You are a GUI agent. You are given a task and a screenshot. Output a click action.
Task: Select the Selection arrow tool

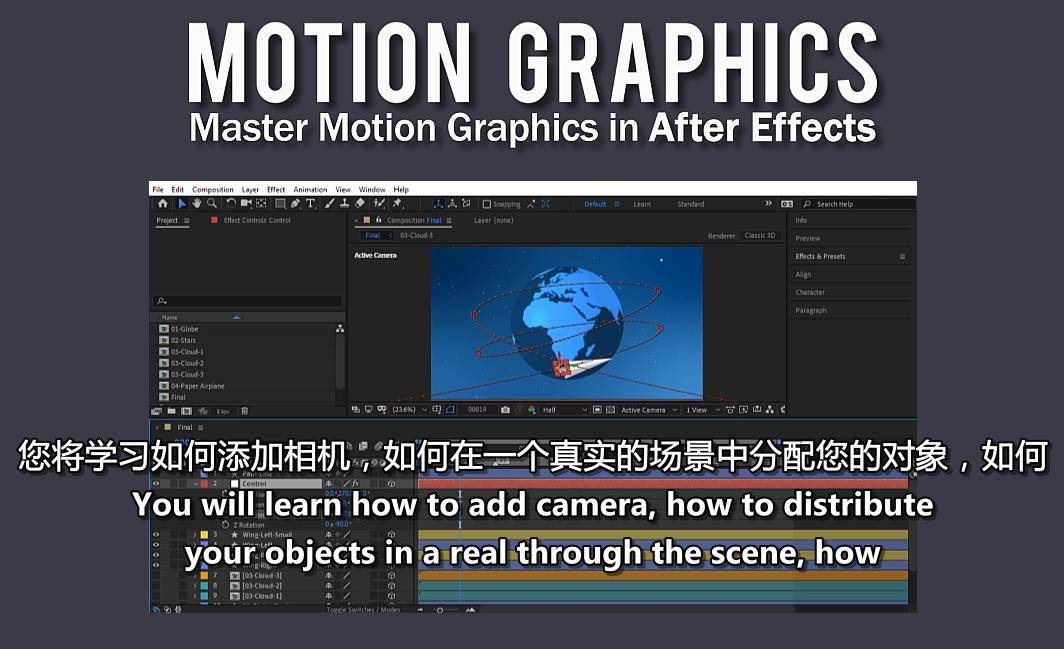click(181, 203)
